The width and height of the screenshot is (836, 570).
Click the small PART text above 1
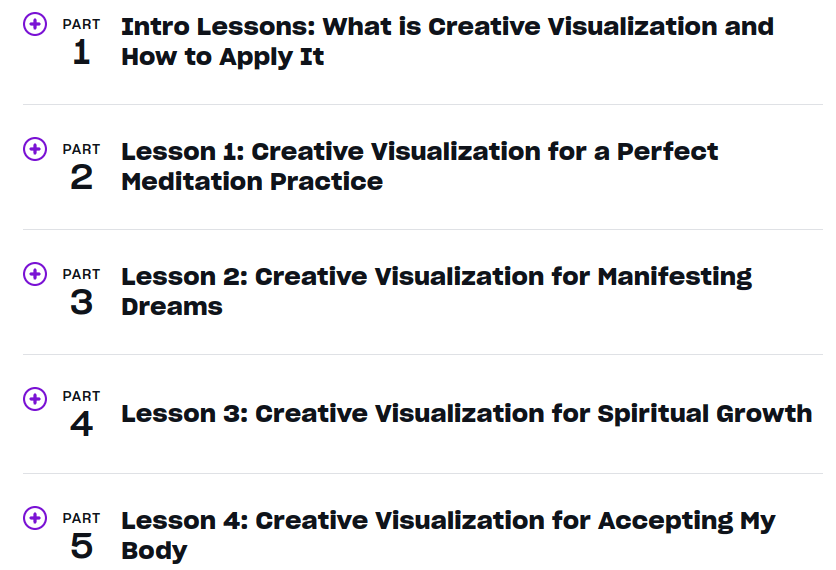pos(81,24)
